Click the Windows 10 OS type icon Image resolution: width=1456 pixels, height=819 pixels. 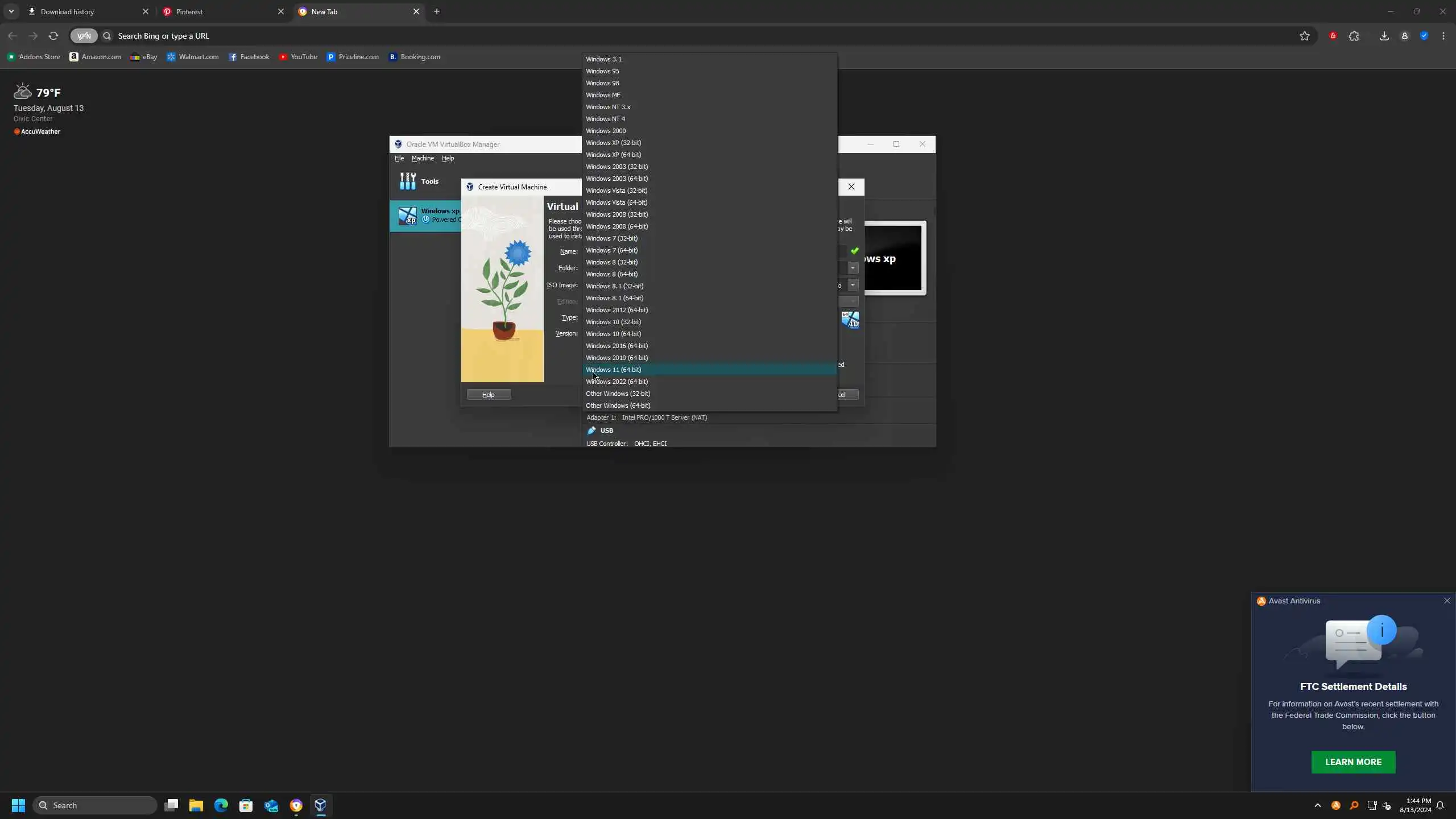click(850, 320)
